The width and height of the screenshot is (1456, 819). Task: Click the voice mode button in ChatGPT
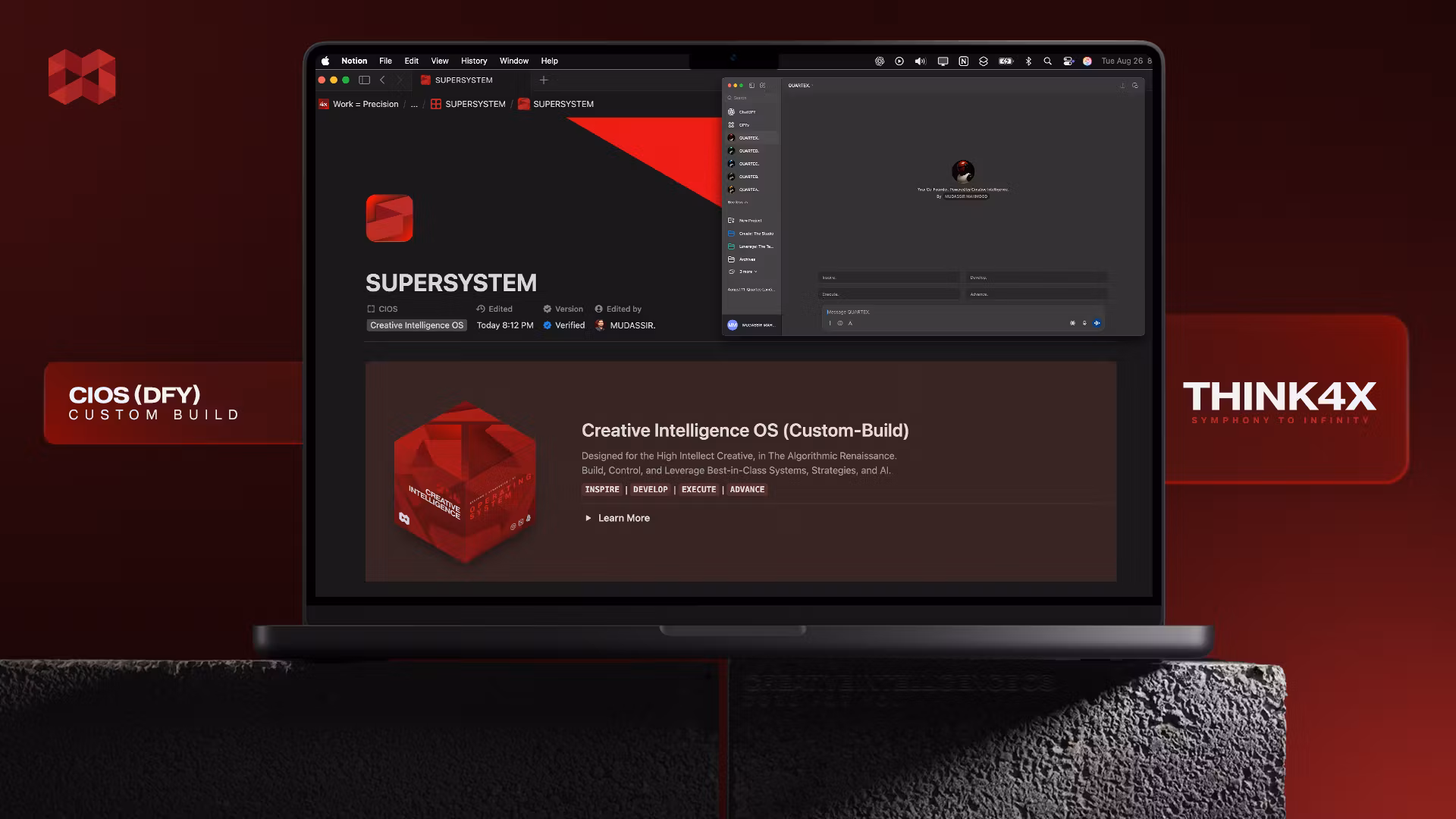pos(1097,323)
